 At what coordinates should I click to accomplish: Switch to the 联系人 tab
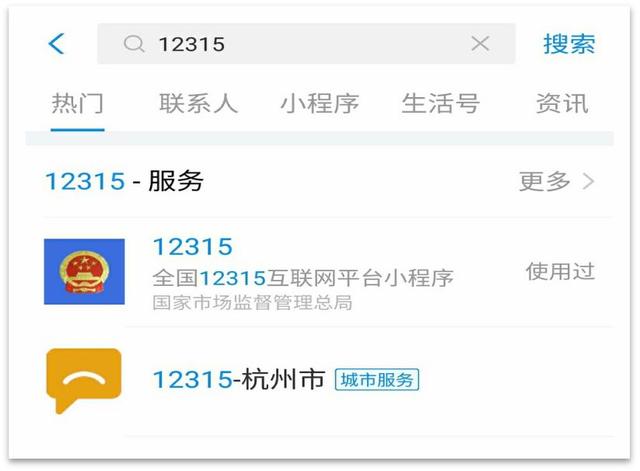[198, 104]
